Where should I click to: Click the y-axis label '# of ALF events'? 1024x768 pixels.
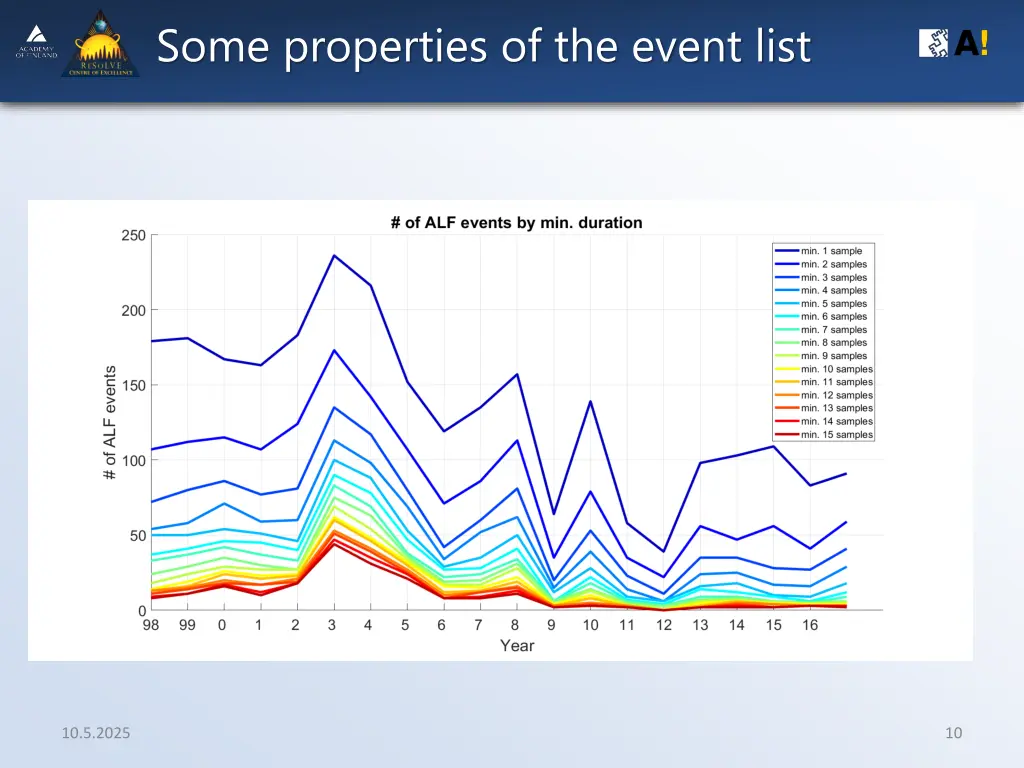(x=110, y=423)
